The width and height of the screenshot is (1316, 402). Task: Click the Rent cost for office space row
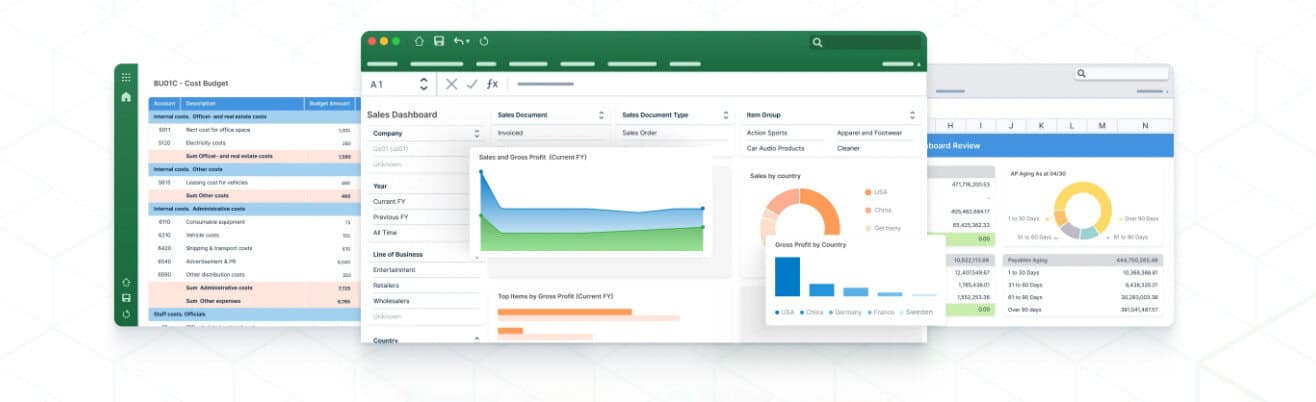click(x=252, y=130)
